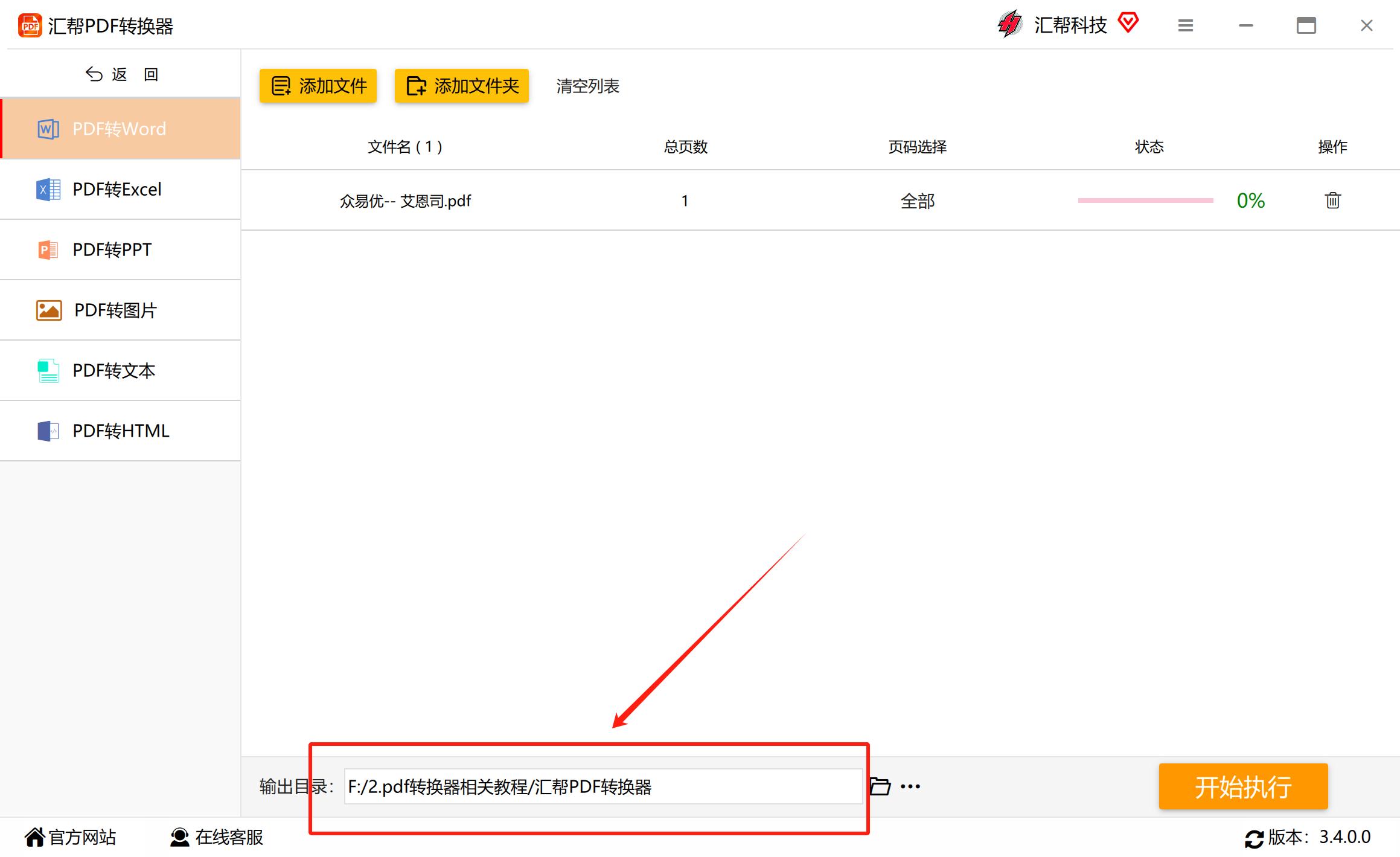The width and height of the screenshot is (1400, 857).
Task: Browse output directory via ellipsis button
Action: (x=910, y=786)
